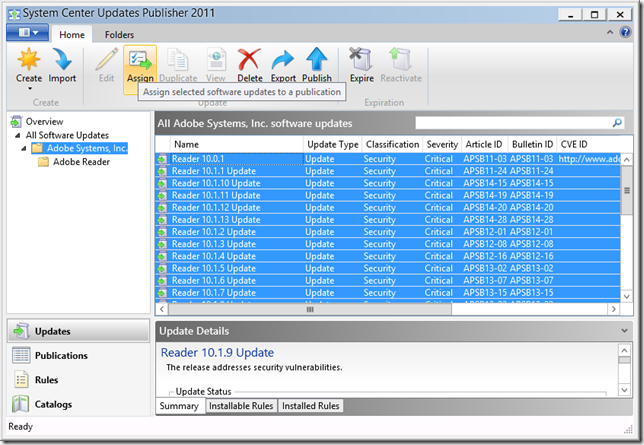Click the Assign updates icon

[x=140, y=60]
